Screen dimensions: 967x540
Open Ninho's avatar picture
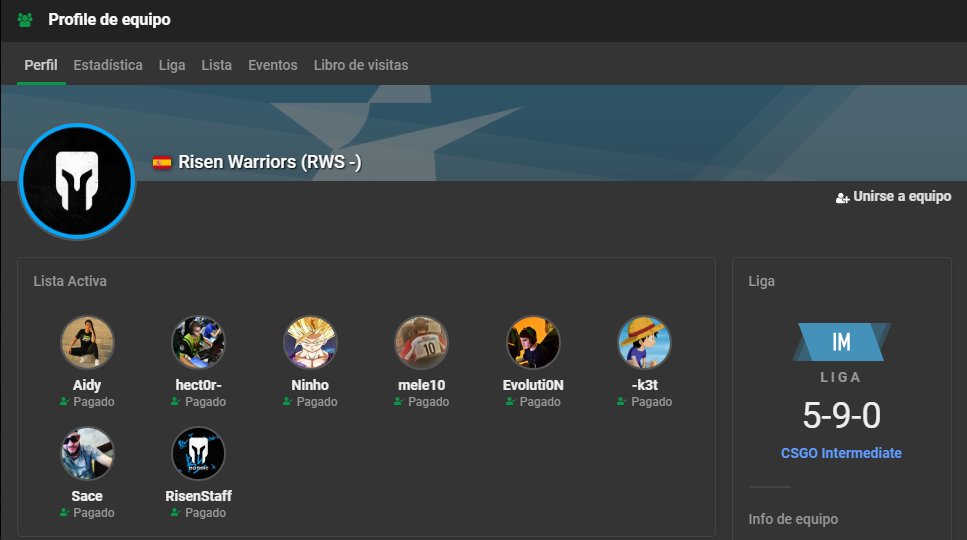[x=310, y=343]
